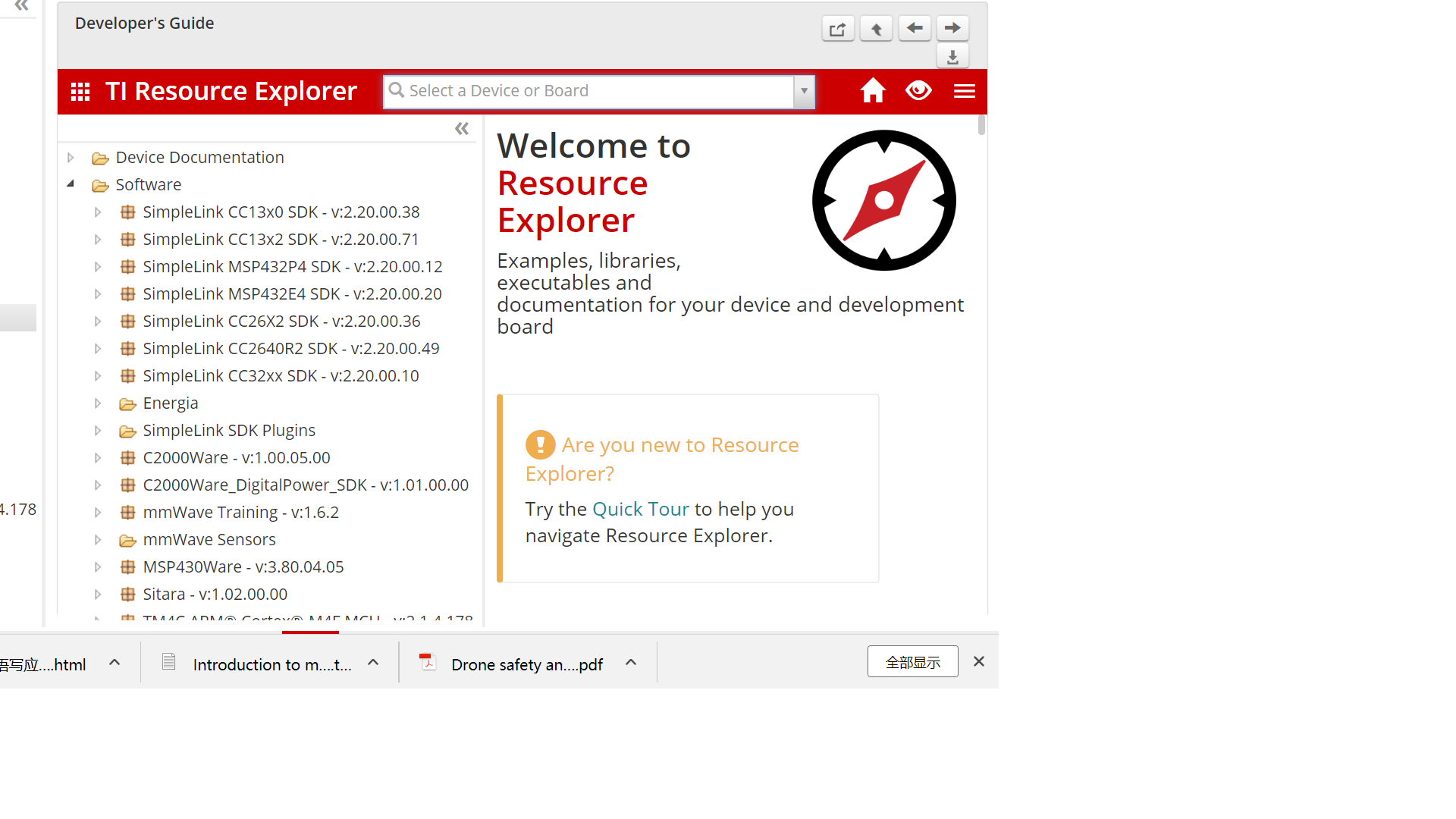Click the content pane vertical scrollbar
This screenshot has height=819, width=1456.
(x=982, y=125)
